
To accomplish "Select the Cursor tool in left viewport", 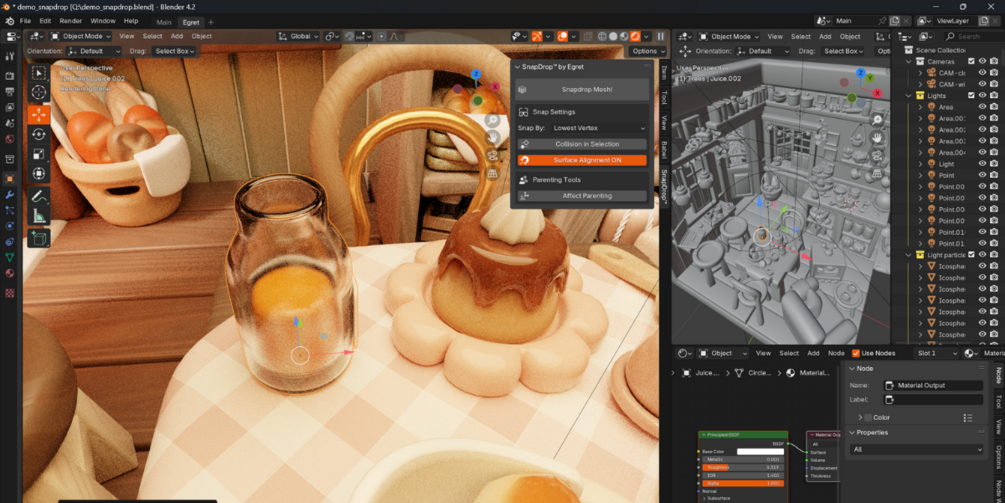I will (38, 93).
